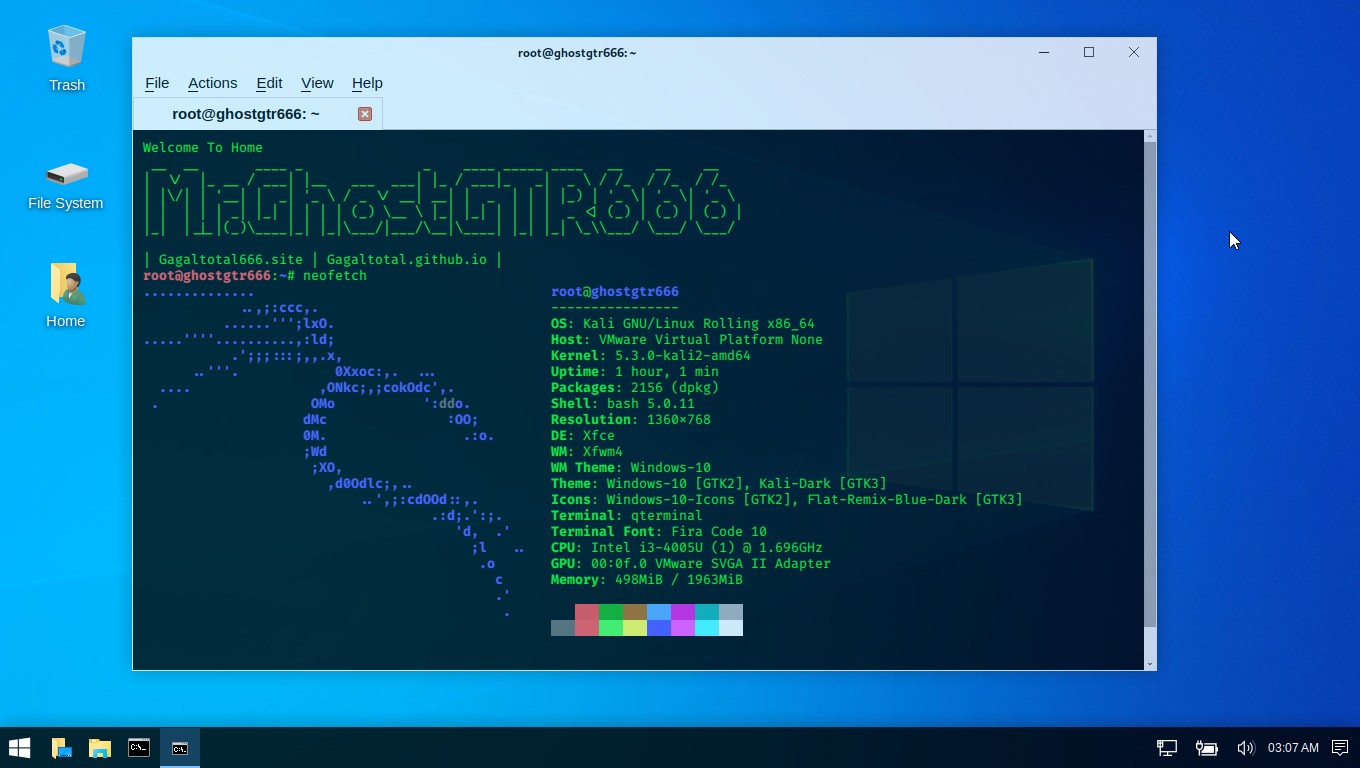Open the Help menu

[367, 83]
